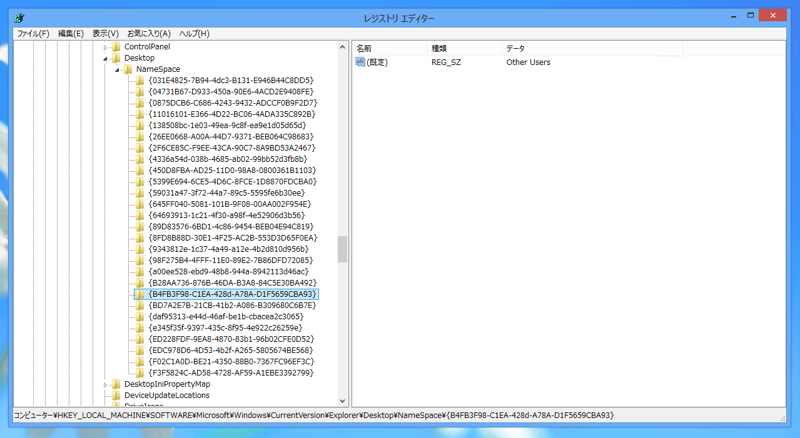Select key {B4FB3F98-C1EA-428d-A78A-D1F5659CBA93} in tree

click(232, 294)
